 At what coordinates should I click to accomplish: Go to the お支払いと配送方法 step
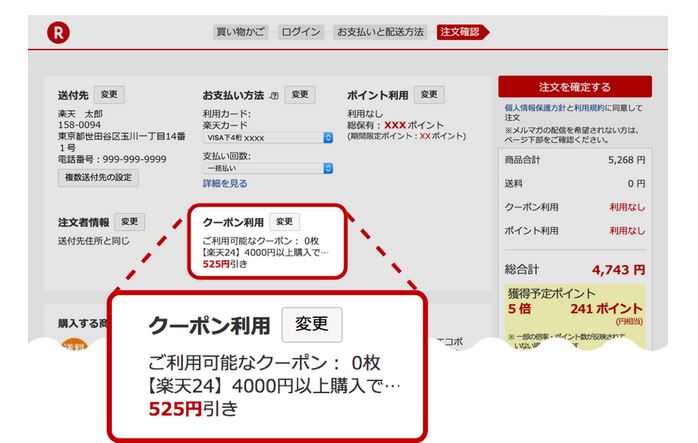[380, 32]
